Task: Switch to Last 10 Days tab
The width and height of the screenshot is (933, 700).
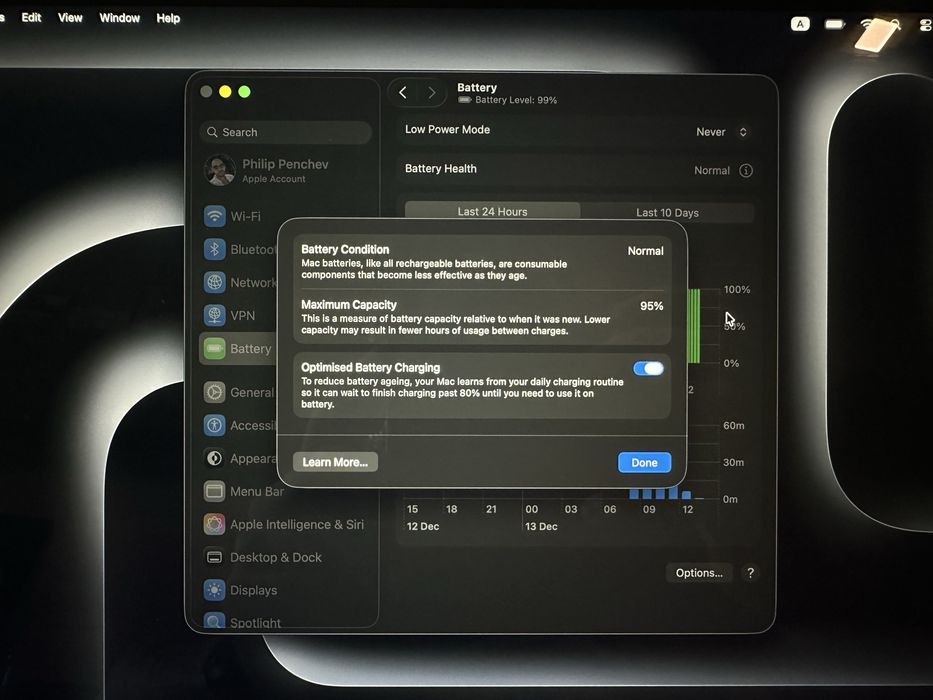Action: [x=667, y=212]
